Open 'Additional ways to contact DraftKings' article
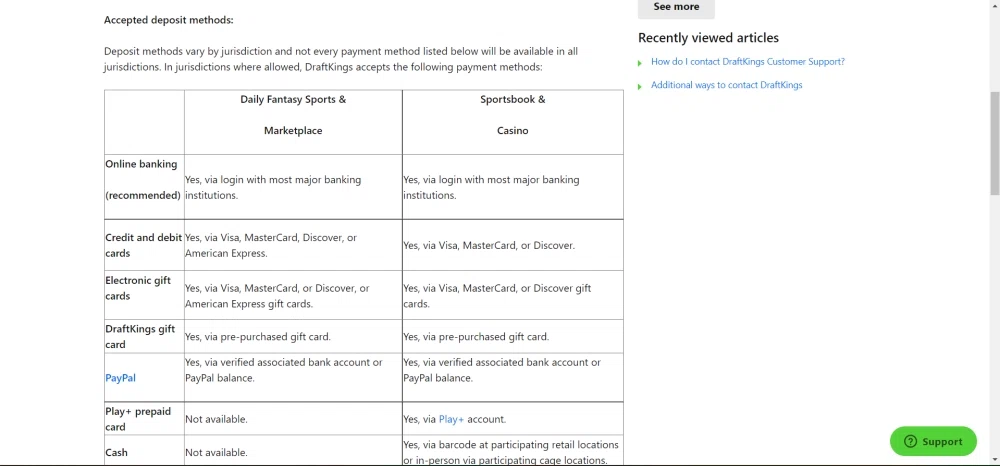Image resolution: width=1000 pixels, height=466 pixels. pyautogui.click(x=726, y=85)
